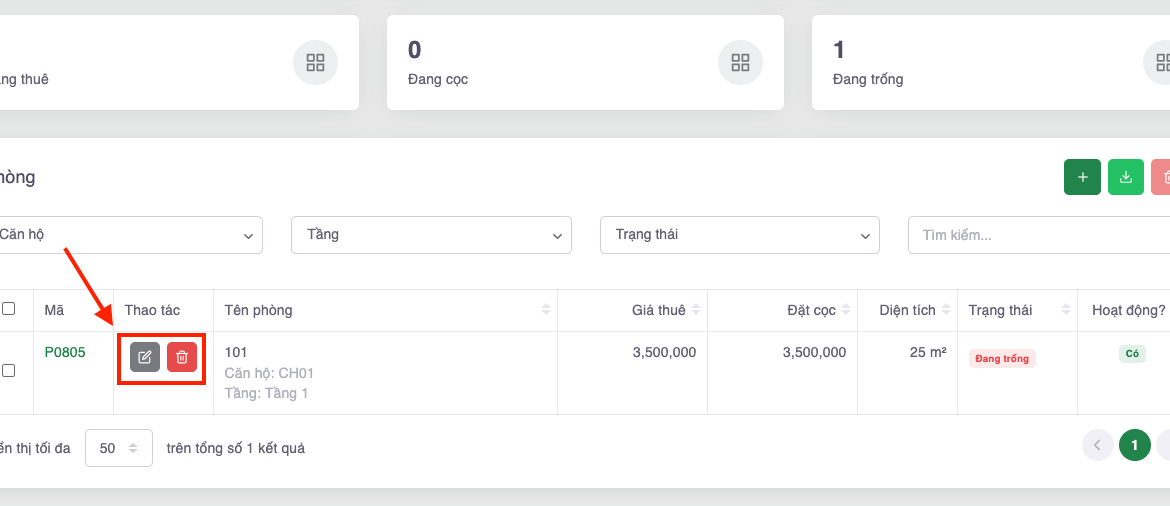Image resolution: width=1170 pixels, height=506 pixels.
Task: Click the grid icon on the Đang thuê card
Action: point(315,63)
